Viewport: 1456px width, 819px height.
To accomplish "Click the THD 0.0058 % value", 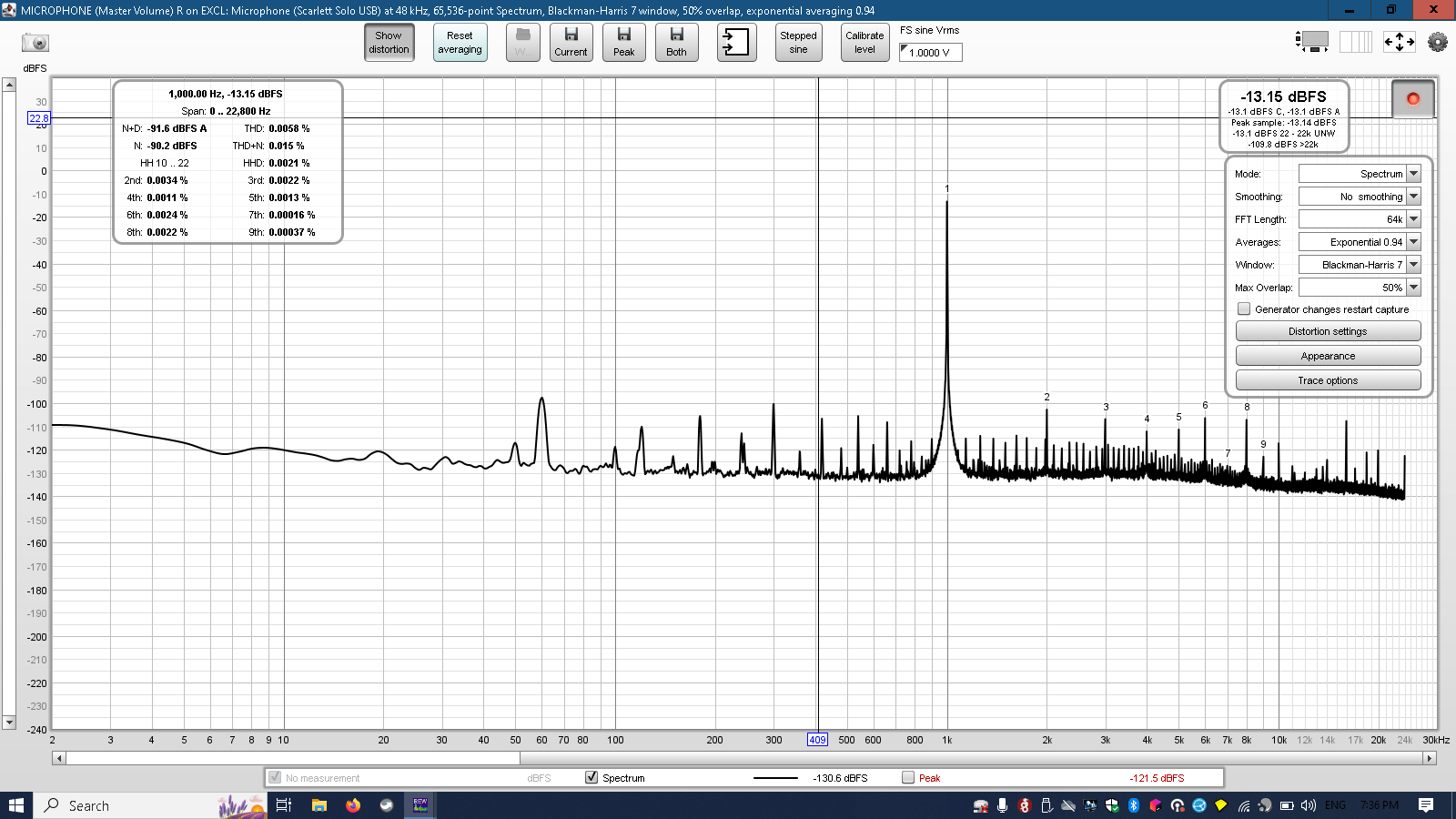I will pyautogui.click(x=289, y=128).
